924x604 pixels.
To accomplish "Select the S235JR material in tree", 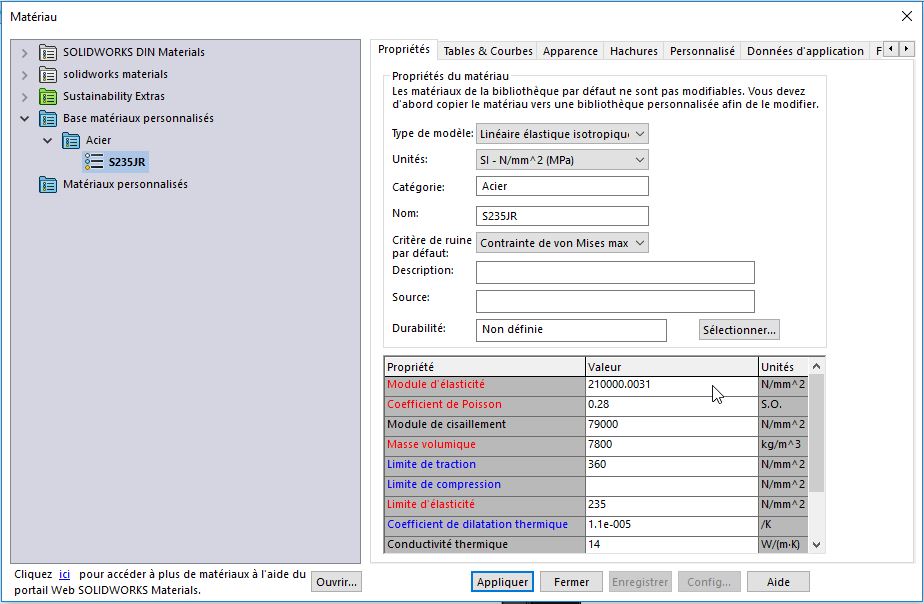I will tap(127, 162).
